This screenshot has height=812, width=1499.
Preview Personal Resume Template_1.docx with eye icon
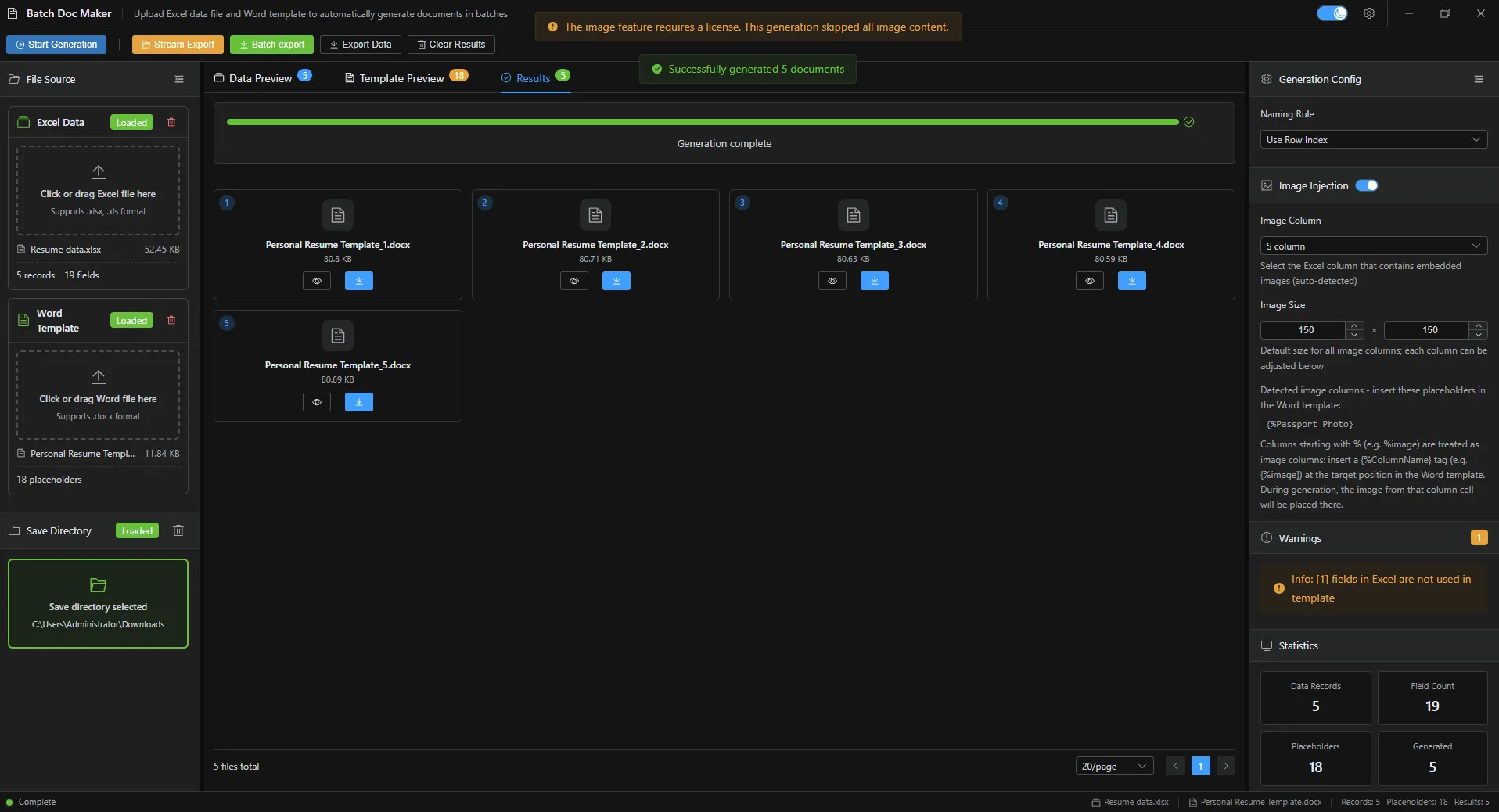[x=317, y=281]
